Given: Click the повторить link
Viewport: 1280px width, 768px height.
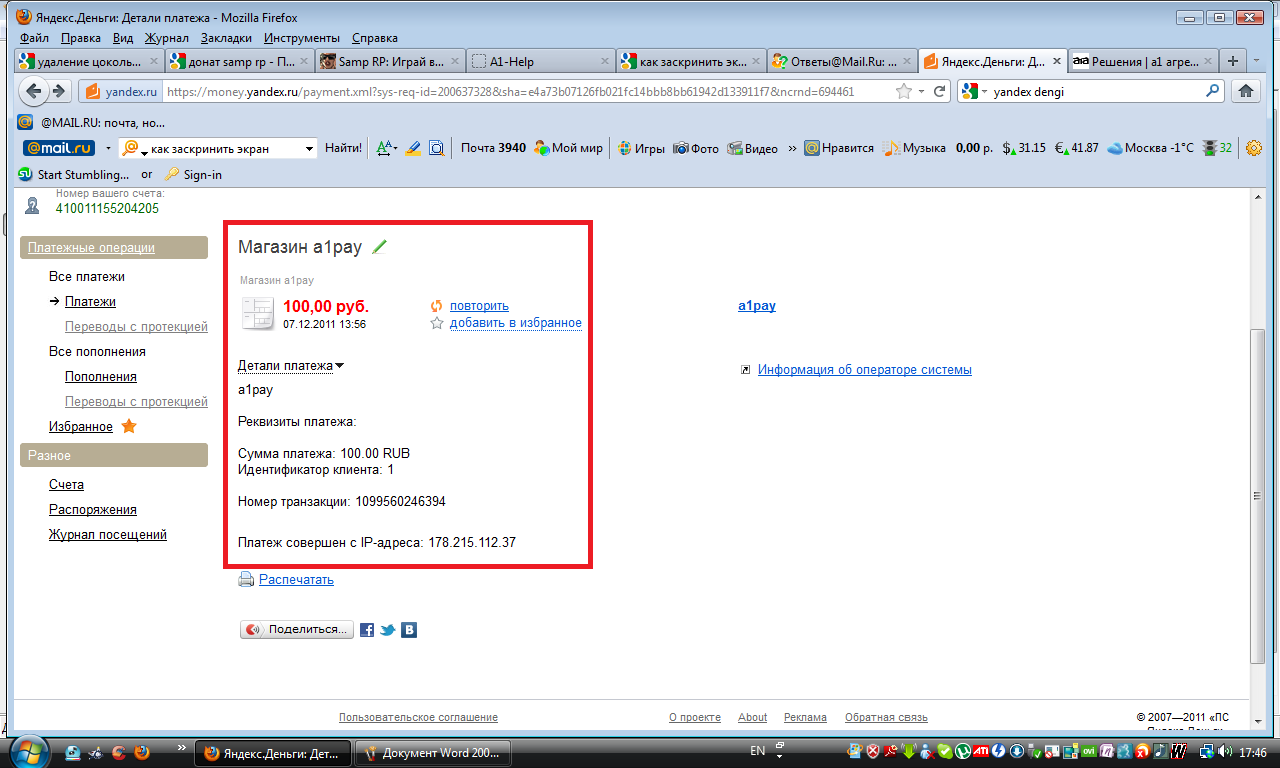Looking at the screenshot, I should pos(479,306).
